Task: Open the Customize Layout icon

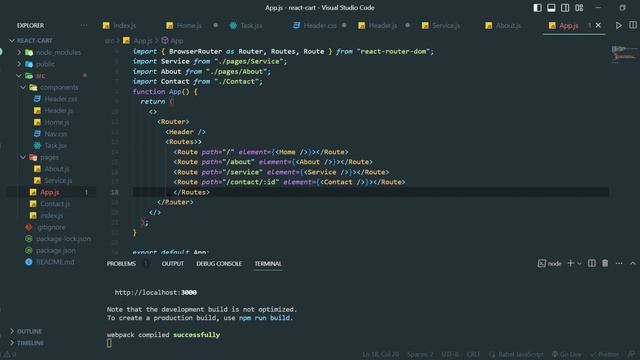Action: coord(579,8)
